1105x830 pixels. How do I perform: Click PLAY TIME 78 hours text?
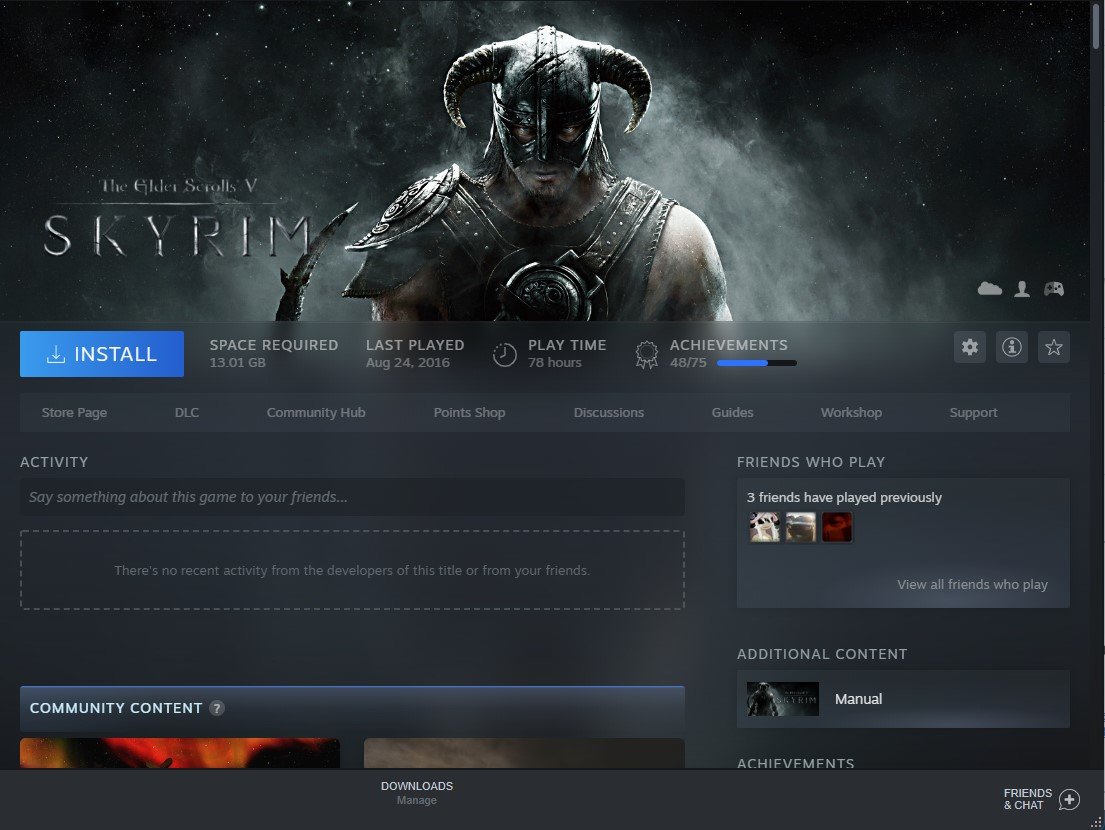567,354
